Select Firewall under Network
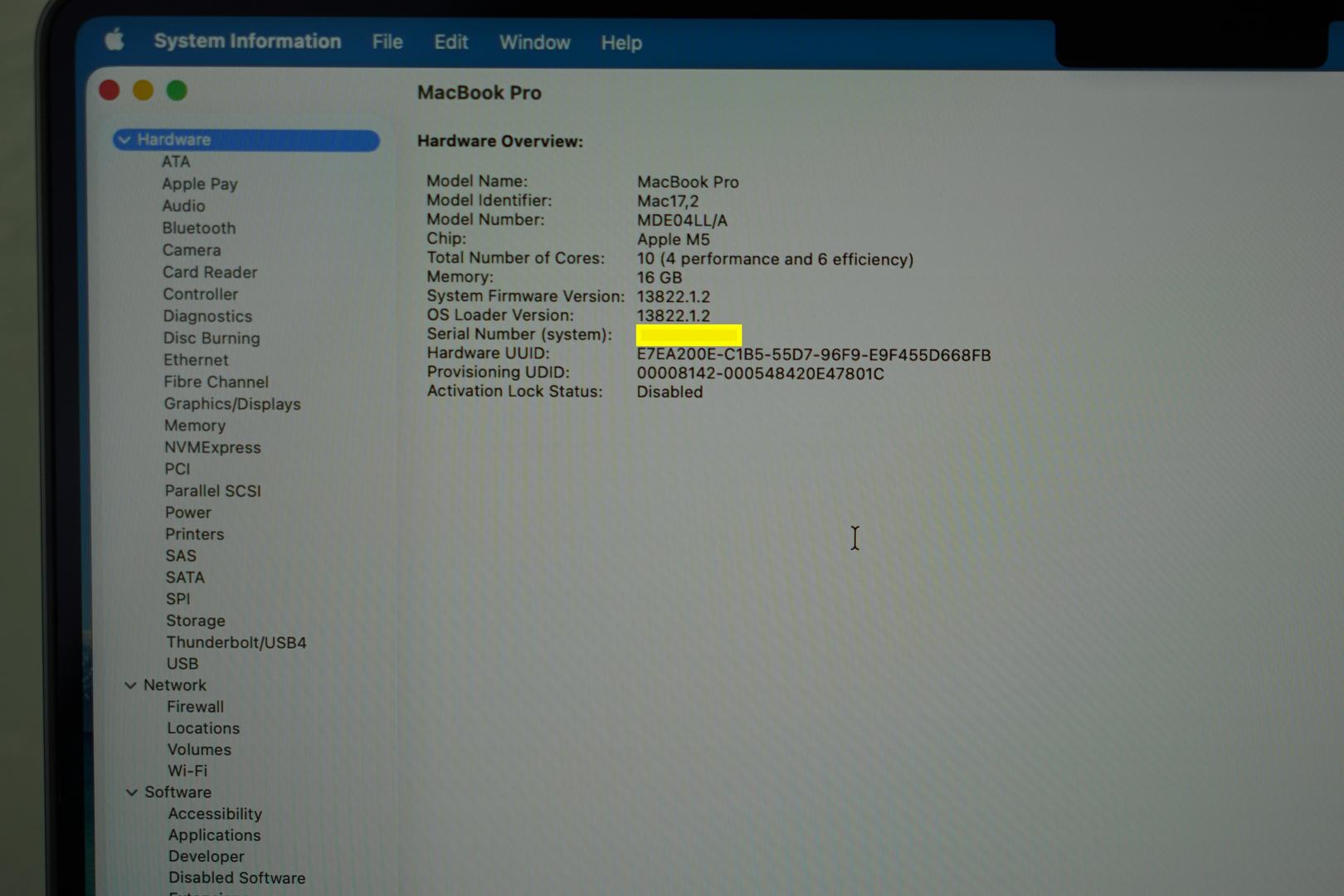This screenshot has width=1344, height=896. coord(196,707)
